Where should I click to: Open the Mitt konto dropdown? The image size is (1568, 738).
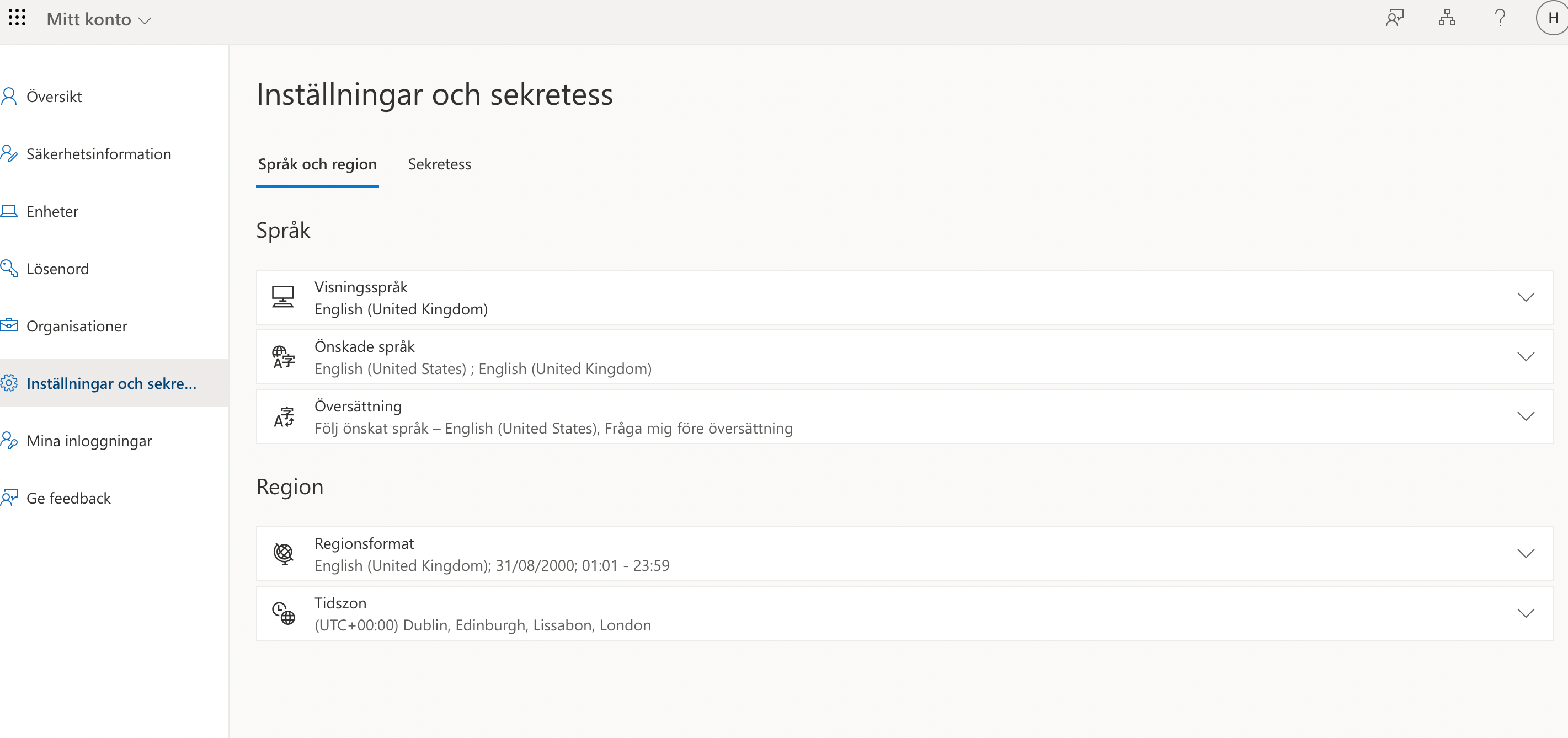click(99, 19)
